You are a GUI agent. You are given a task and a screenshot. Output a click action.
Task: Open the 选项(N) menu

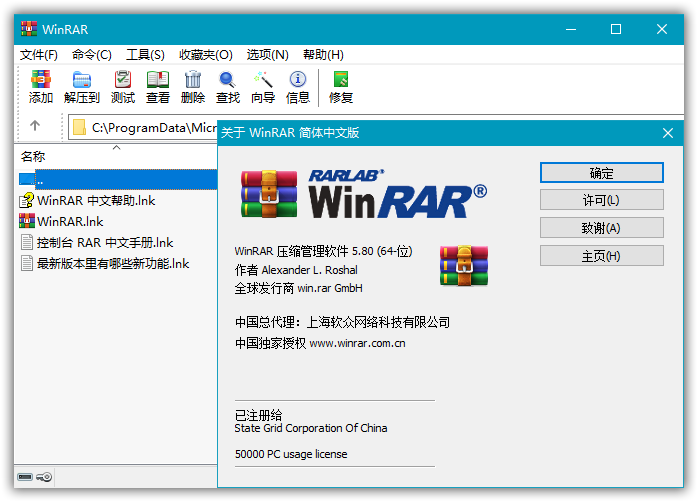(x=268, y=55)
